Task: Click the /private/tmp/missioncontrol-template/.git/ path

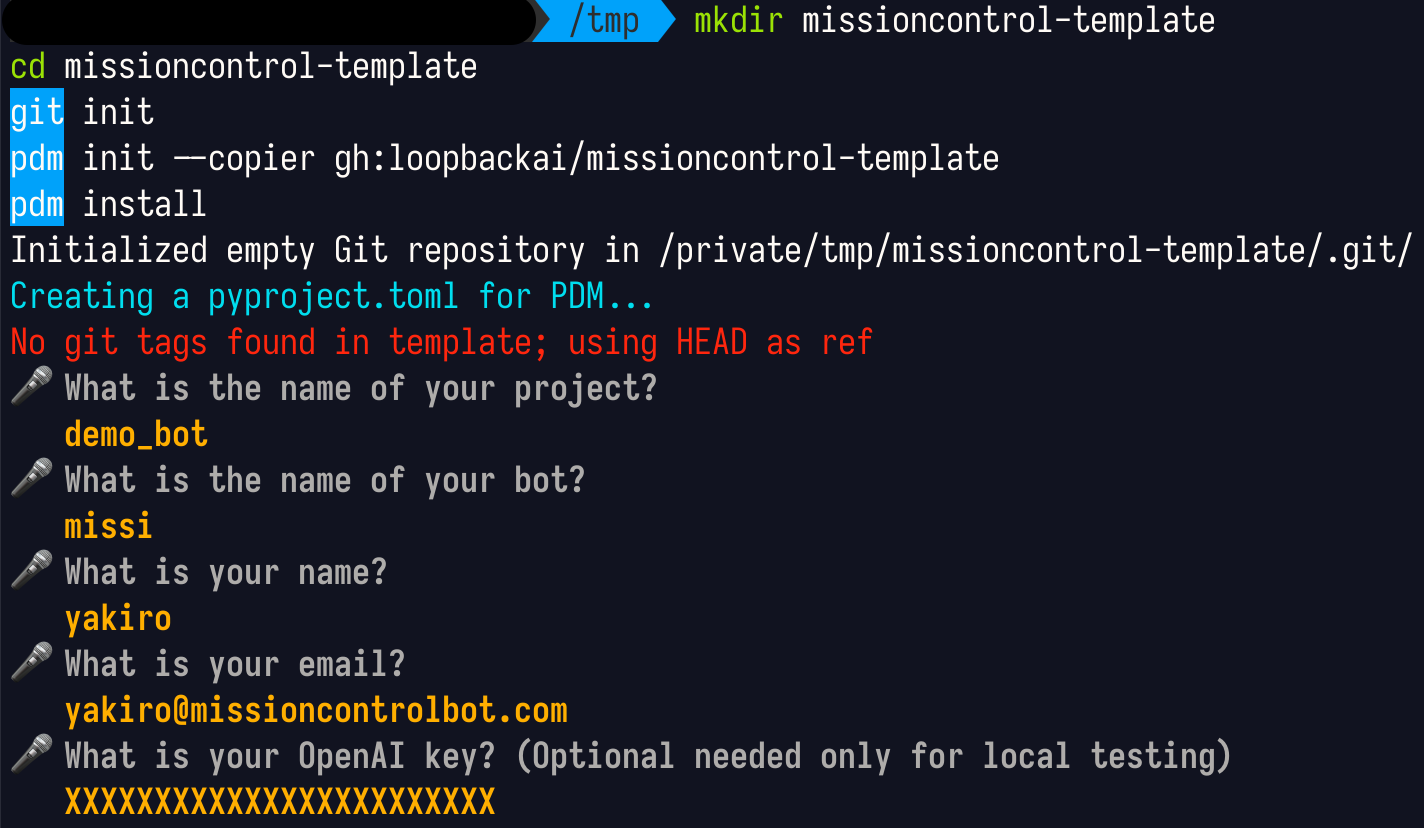Action: pos(1035,250)
